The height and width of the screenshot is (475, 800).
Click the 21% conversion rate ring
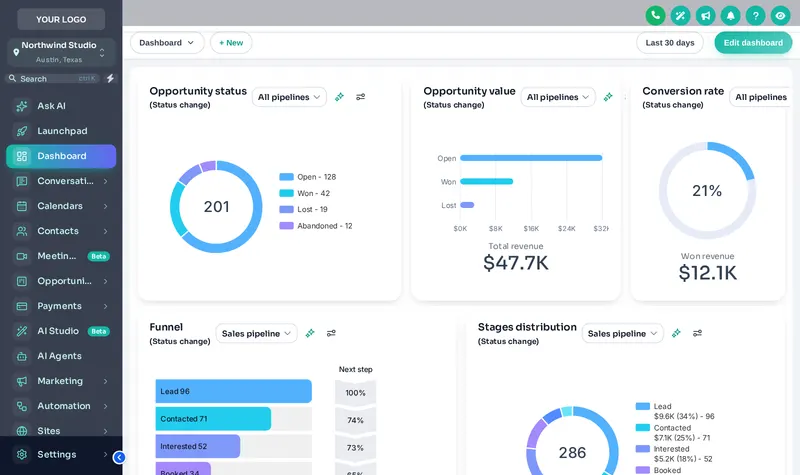pyautogui.click(x=707, y=190)
